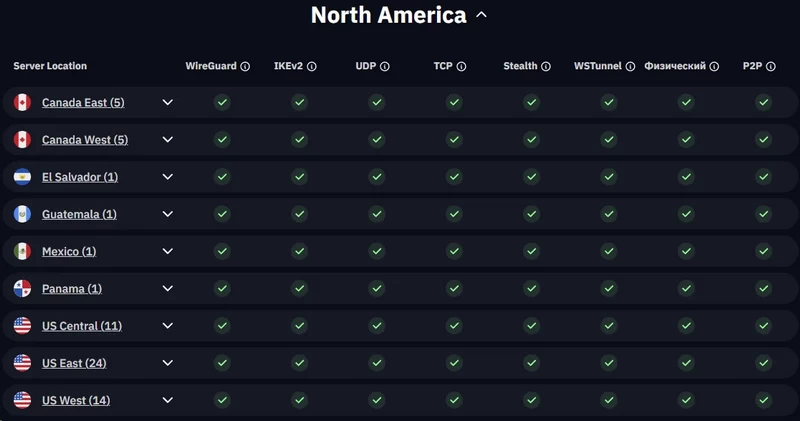Image resolution: width=800 pixels, height=421 pixels.
Task: Expand the Mexico row chevron
Action: [167, 252]
